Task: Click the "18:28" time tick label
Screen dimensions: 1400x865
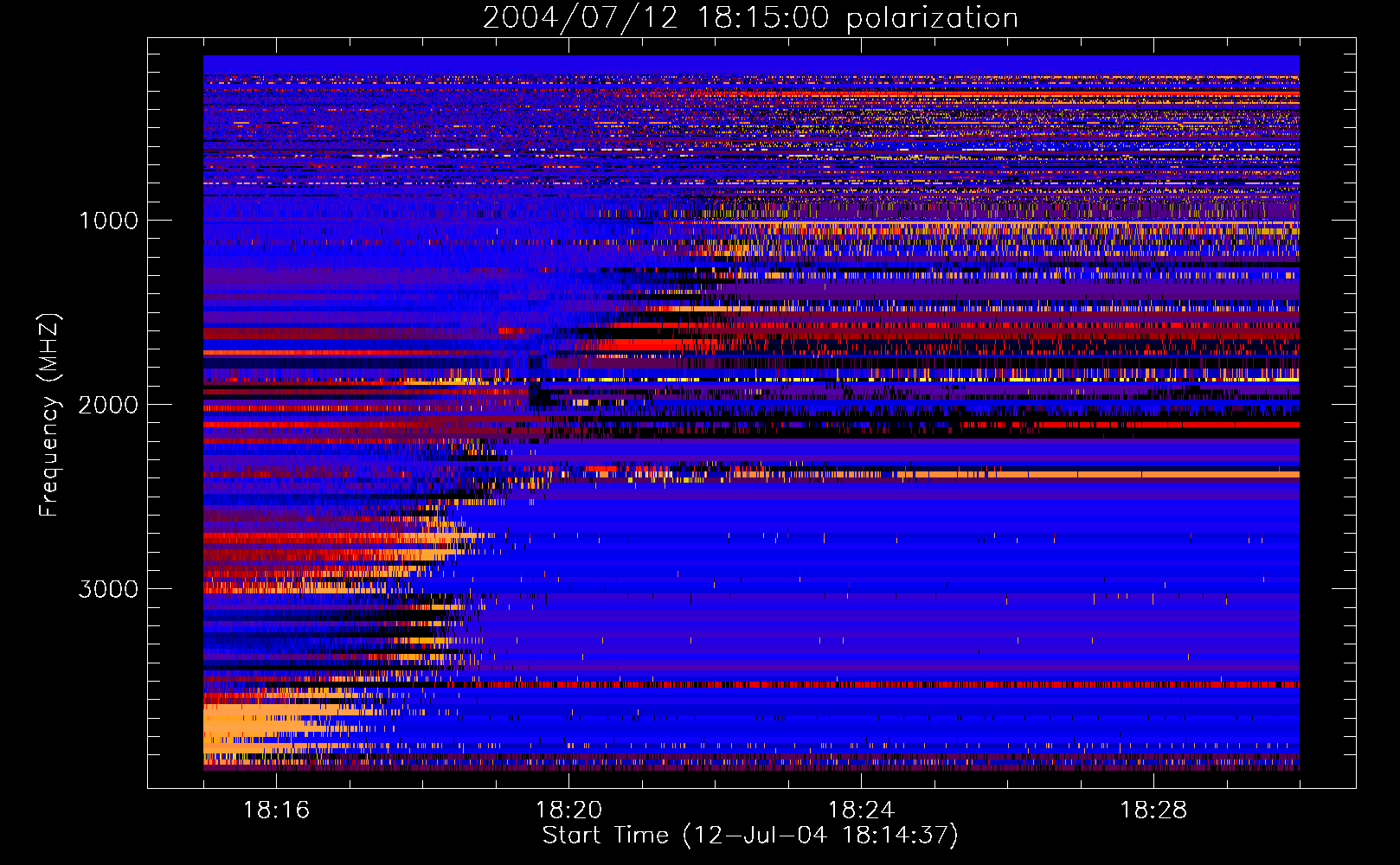Action: coord(1153,810)
